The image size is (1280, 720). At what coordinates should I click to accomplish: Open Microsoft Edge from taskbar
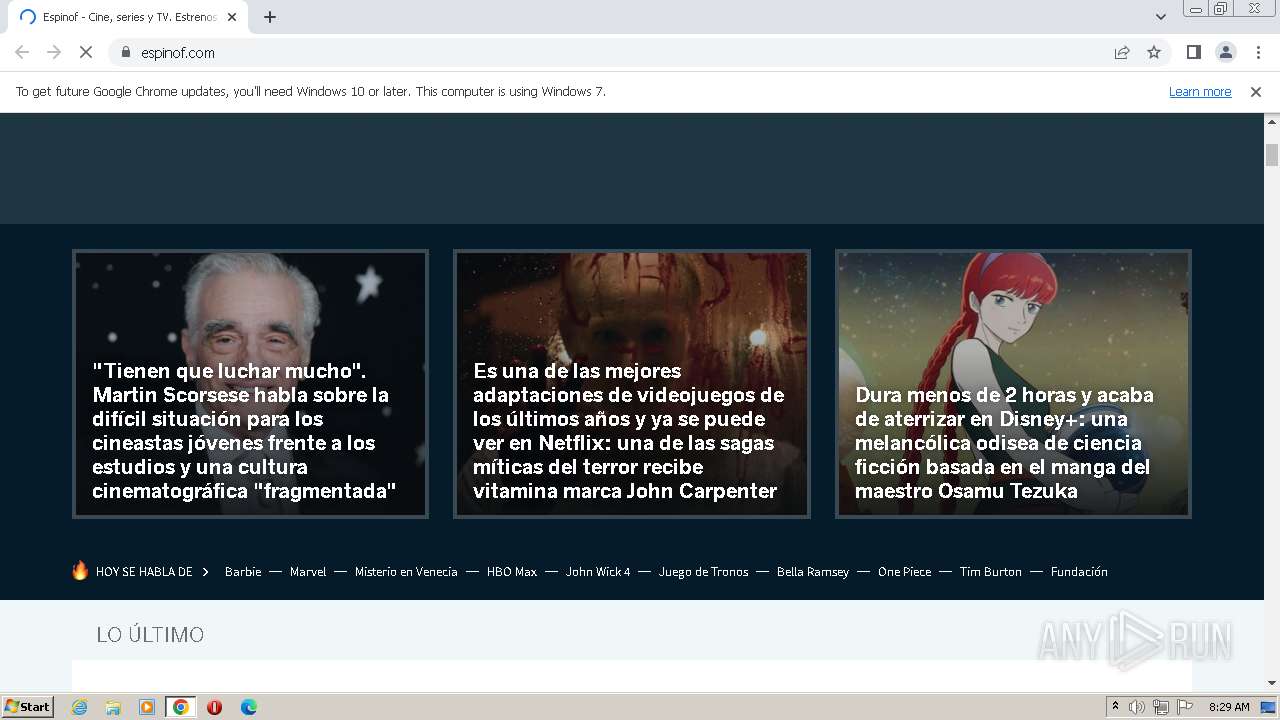[x=249, y=707]
